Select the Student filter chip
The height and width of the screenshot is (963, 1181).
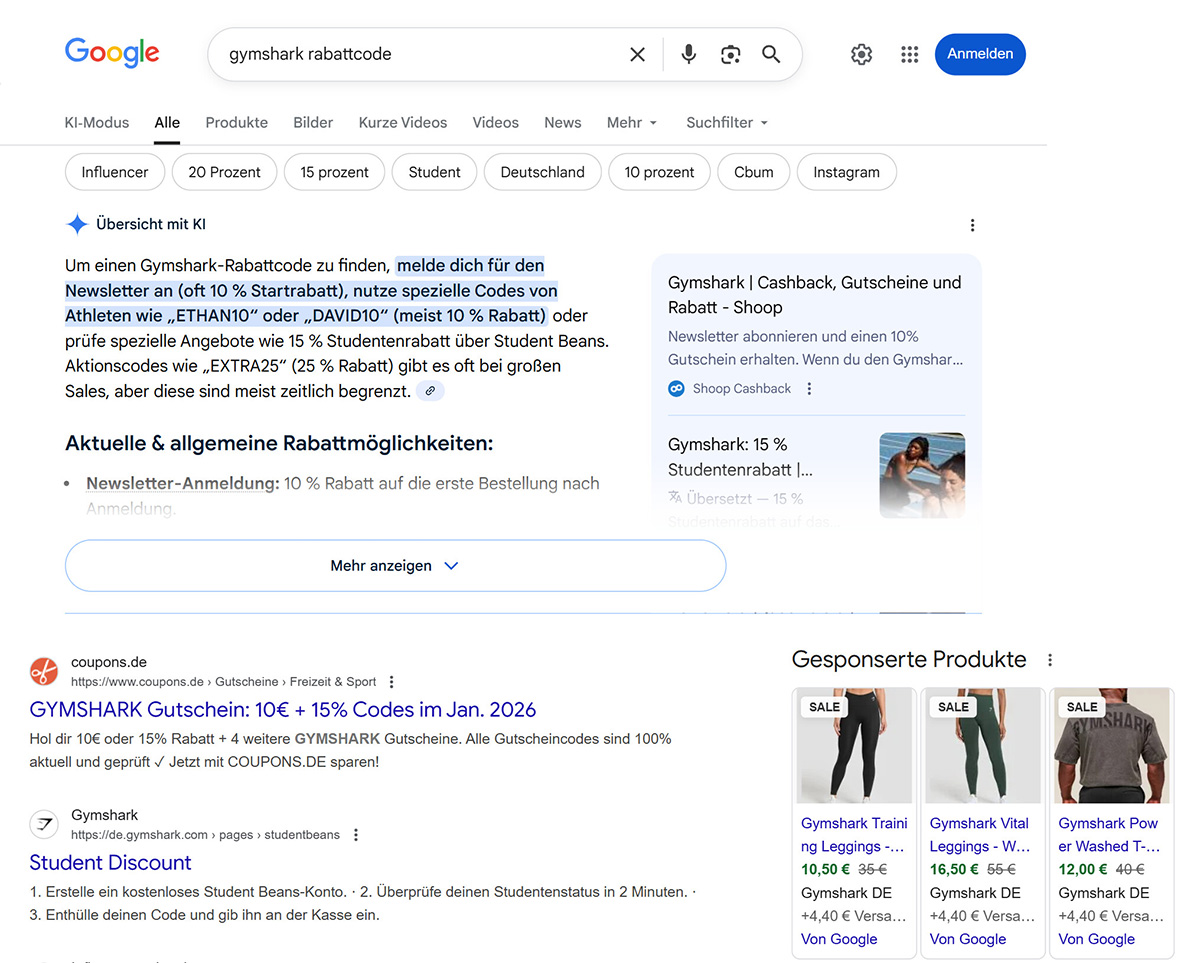pos(434,172)
